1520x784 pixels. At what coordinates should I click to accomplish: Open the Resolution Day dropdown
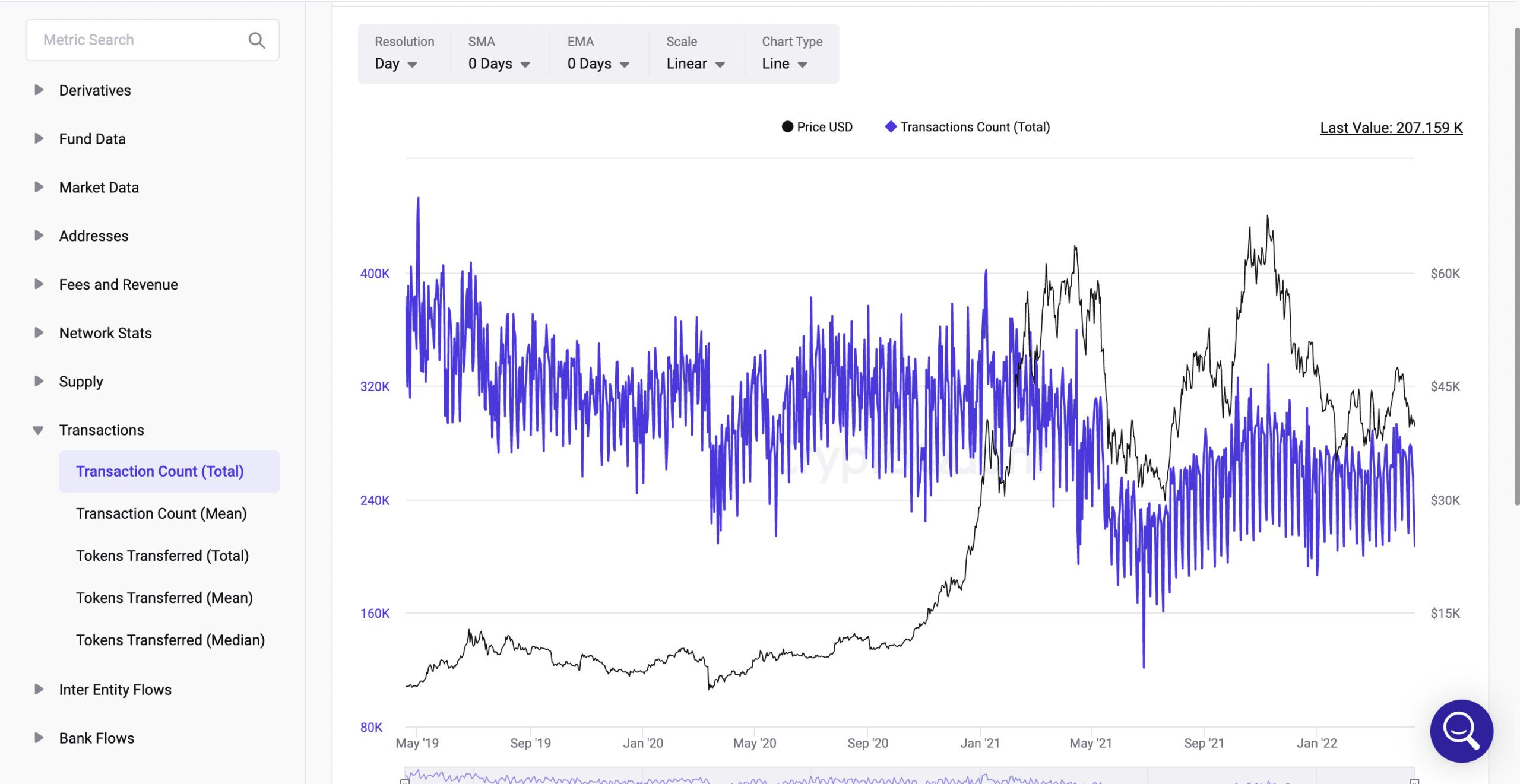click(x=396, y=64)
